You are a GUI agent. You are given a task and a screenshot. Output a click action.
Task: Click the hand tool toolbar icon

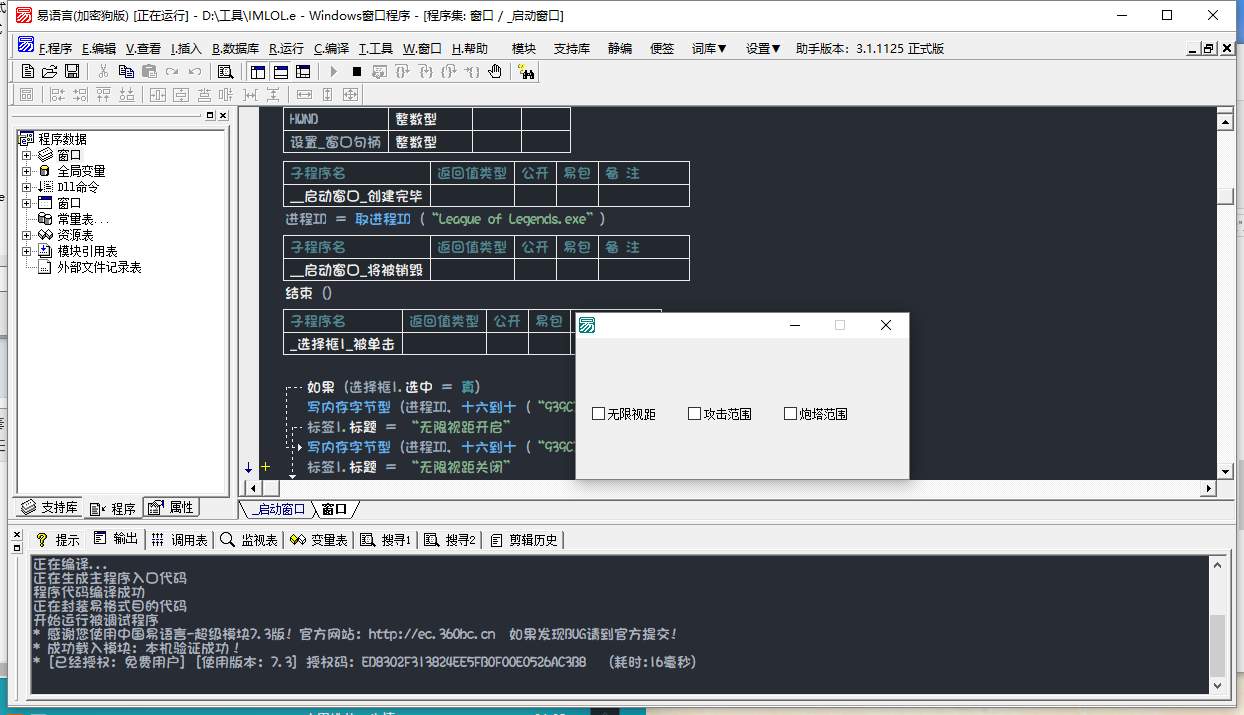click(495, 71)
